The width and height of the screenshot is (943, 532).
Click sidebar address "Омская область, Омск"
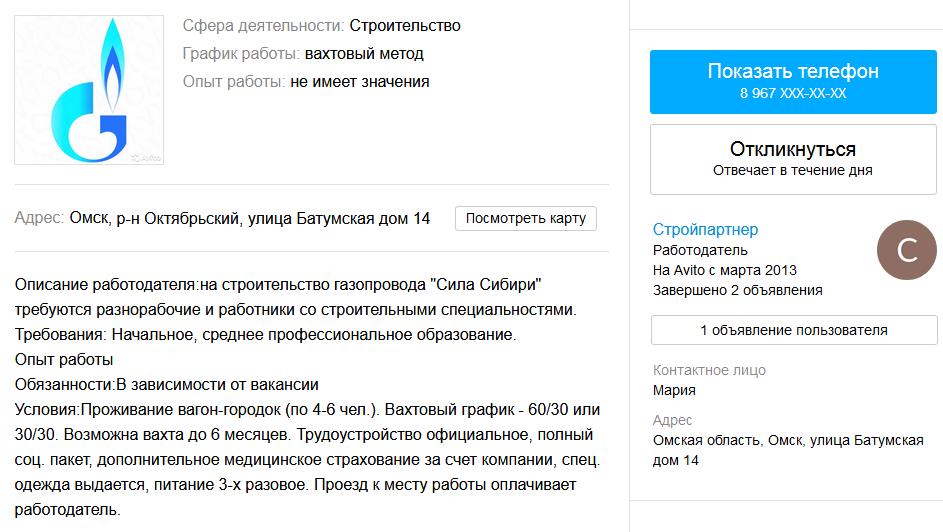(x=728, y=440)
